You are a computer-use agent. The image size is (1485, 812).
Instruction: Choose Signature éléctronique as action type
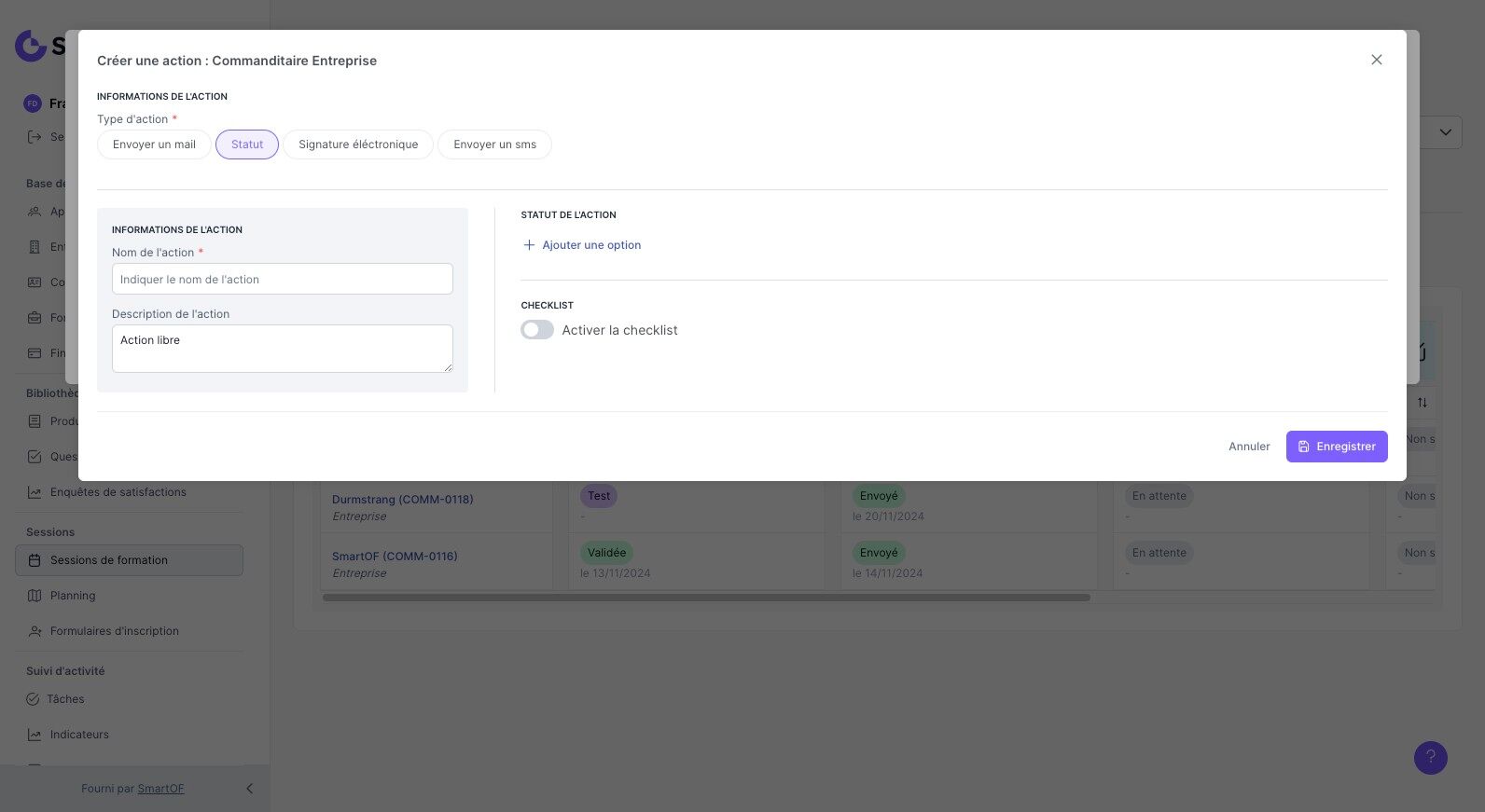(x=358, y=145)
